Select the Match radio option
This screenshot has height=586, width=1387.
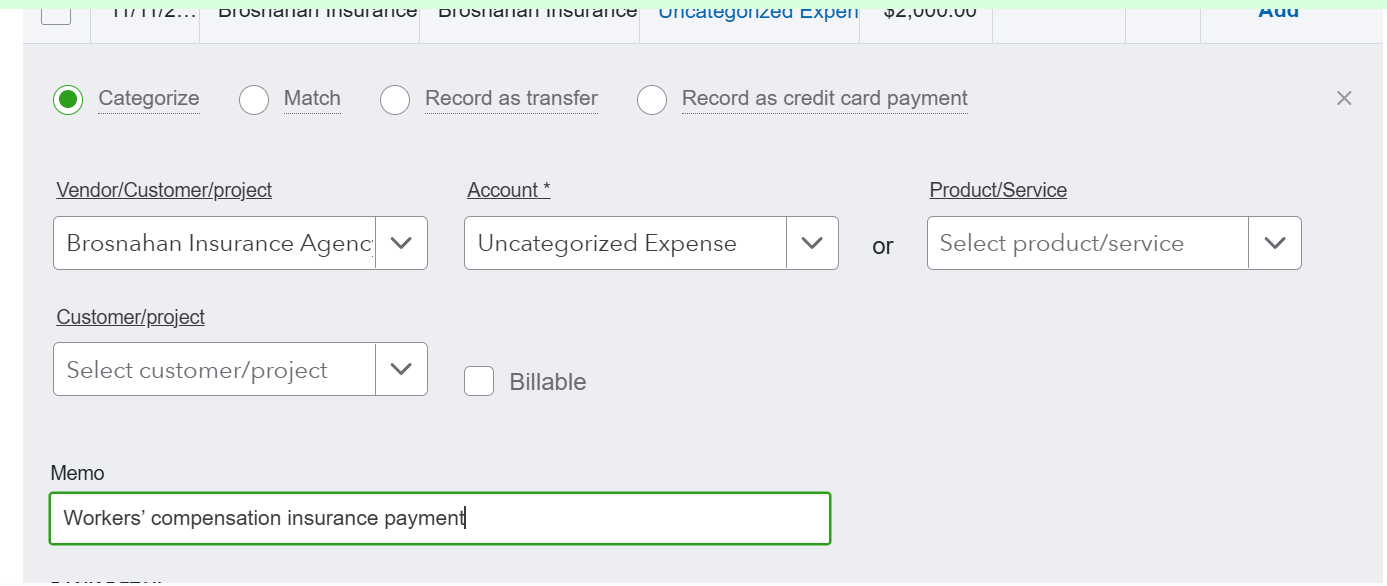254,99
